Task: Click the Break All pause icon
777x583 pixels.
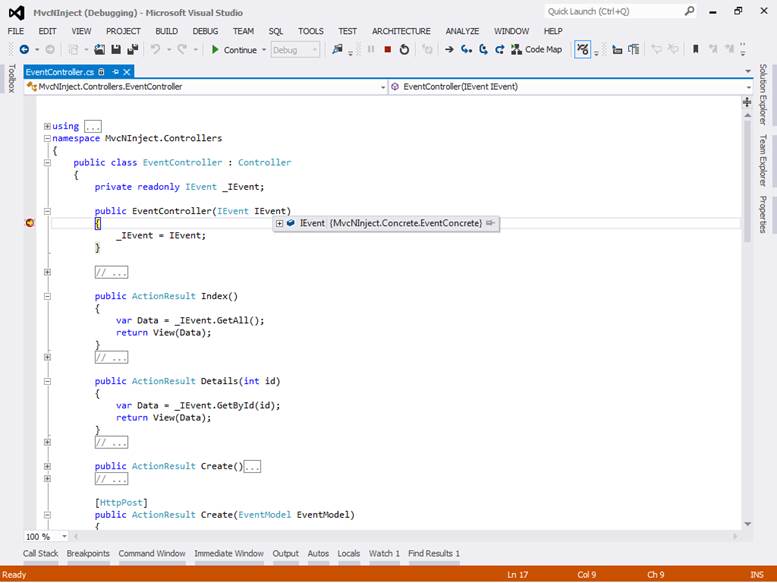Action: point(371,50)
